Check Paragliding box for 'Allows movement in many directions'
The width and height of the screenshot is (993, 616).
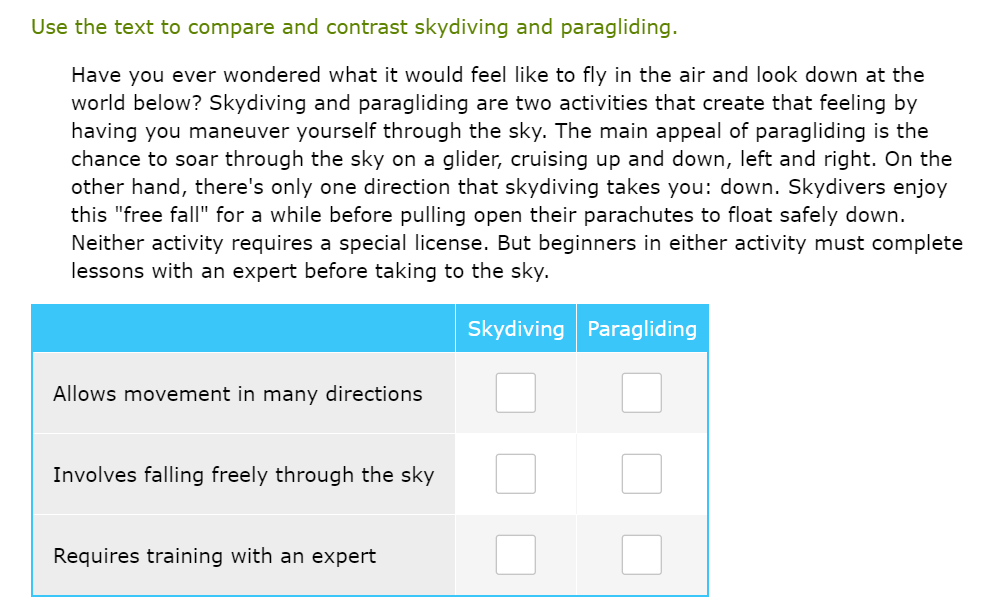pos(641,393)
